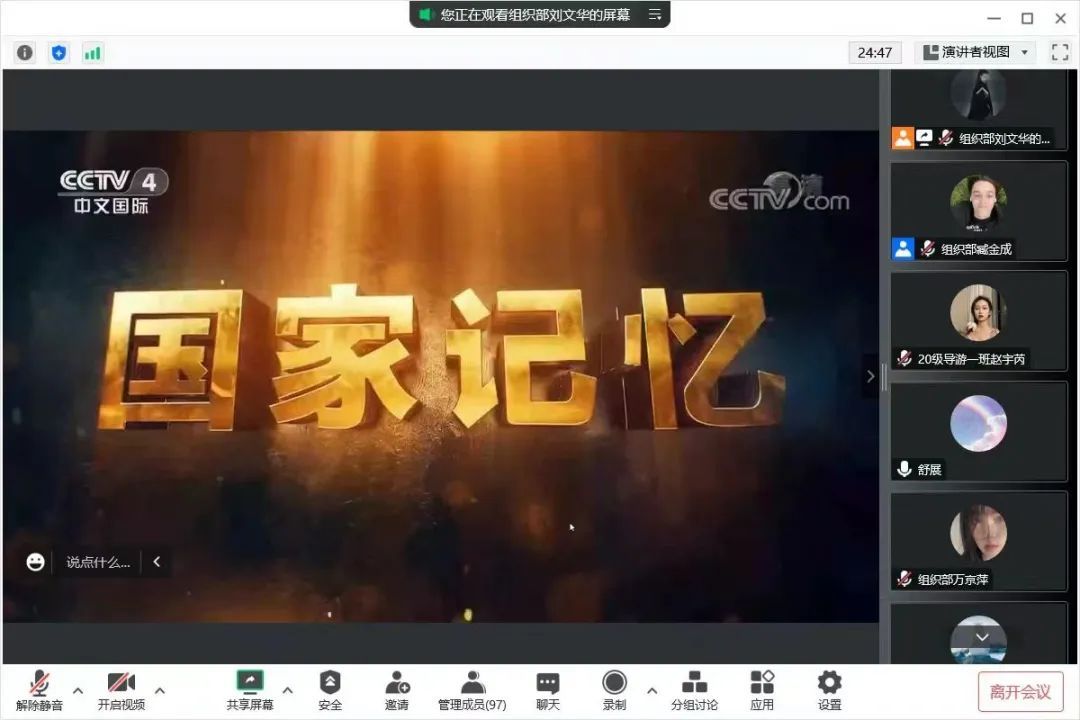Expand audio options arrow next to 解除静音

(x=78, y=690)
